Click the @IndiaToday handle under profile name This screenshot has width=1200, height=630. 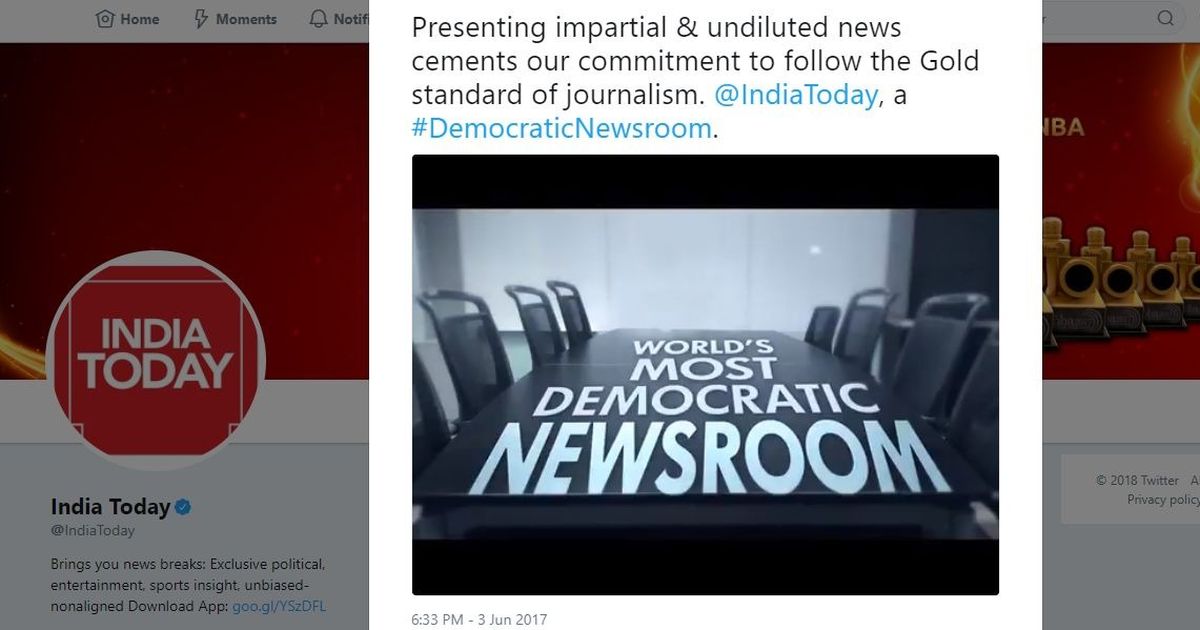(x=93, y=531)
